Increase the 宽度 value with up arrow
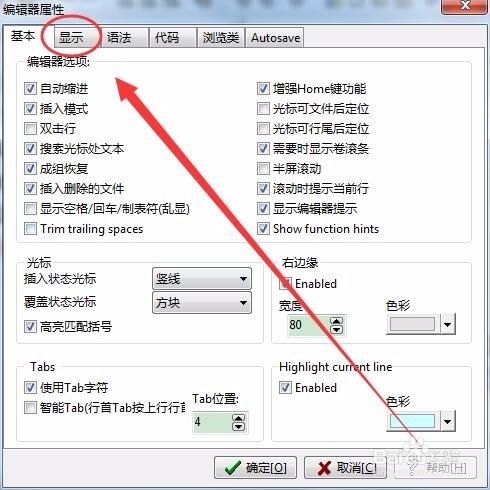This screenshot has height=490, width=490. click(336, 321)
